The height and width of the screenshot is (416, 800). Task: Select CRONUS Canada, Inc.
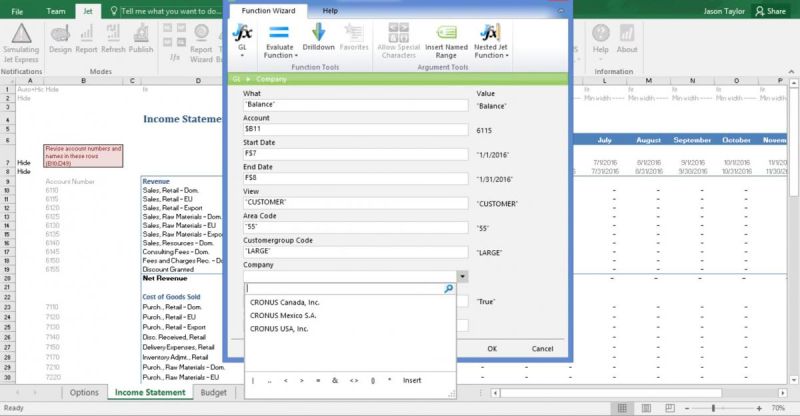pyautogui.click(x=285, y=302)
